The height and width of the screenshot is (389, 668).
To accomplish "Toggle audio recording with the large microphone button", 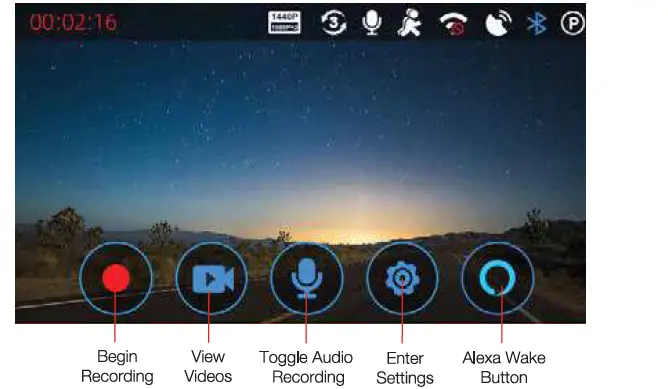I will [307, 278].
